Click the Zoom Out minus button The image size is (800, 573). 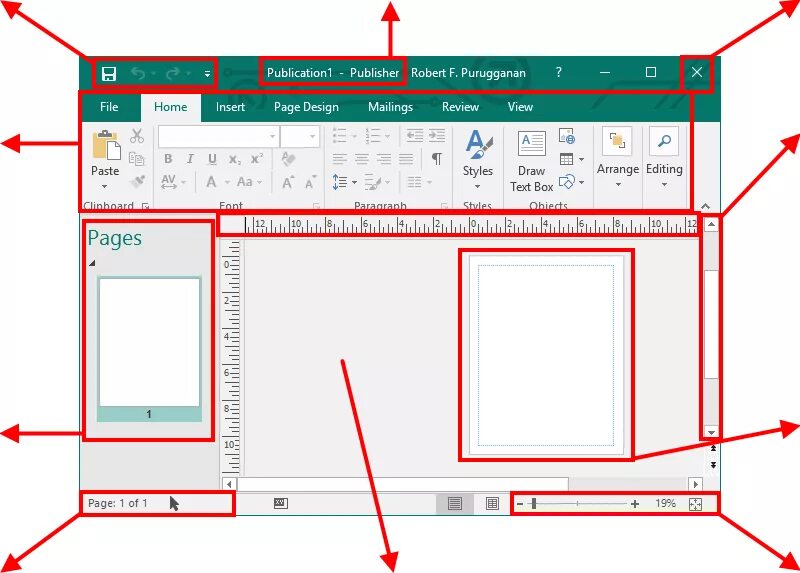520,504
